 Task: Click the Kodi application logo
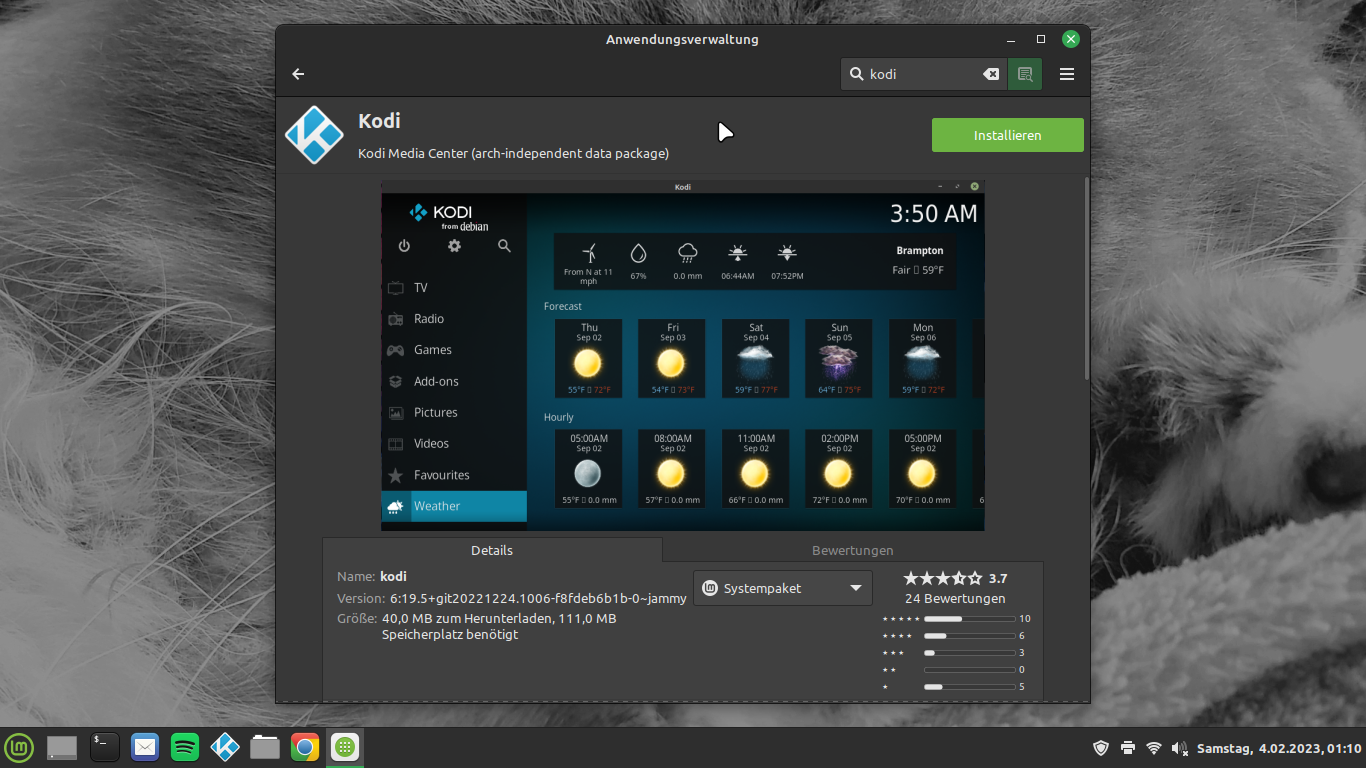pos(314,135)
